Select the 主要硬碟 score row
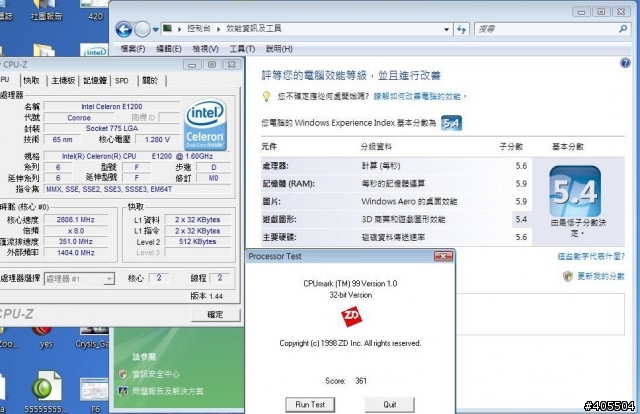 [396, 237]
